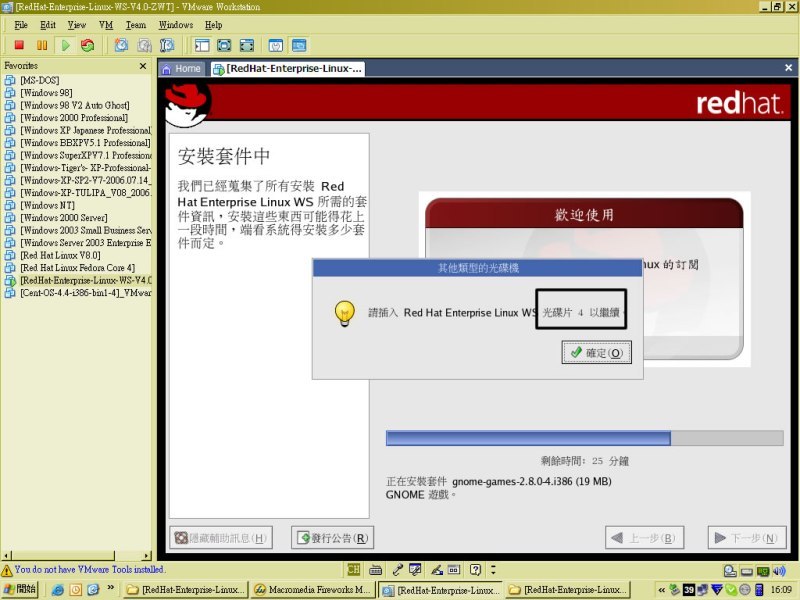Close the Favorites panel
This screenshot has width=800, height=600.
click(x=143, y=66)
